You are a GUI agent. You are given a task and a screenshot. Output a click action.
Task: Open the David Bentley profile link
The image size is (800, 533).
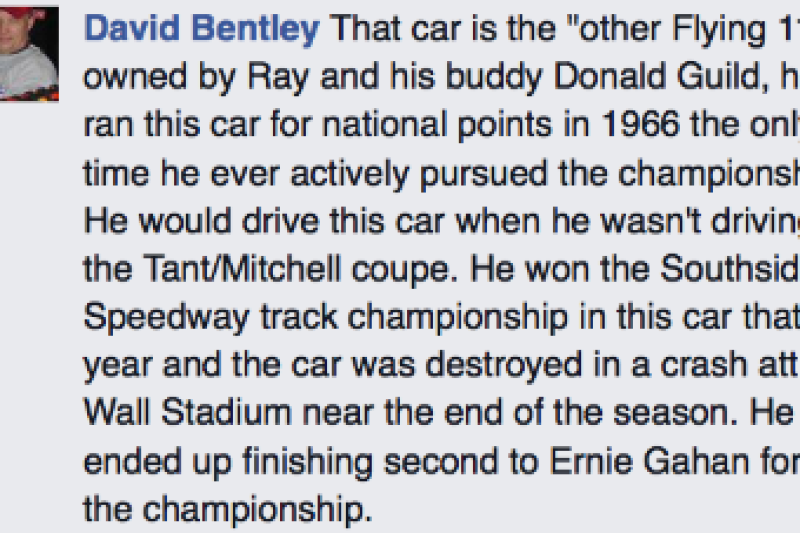(x=202, y=28)
